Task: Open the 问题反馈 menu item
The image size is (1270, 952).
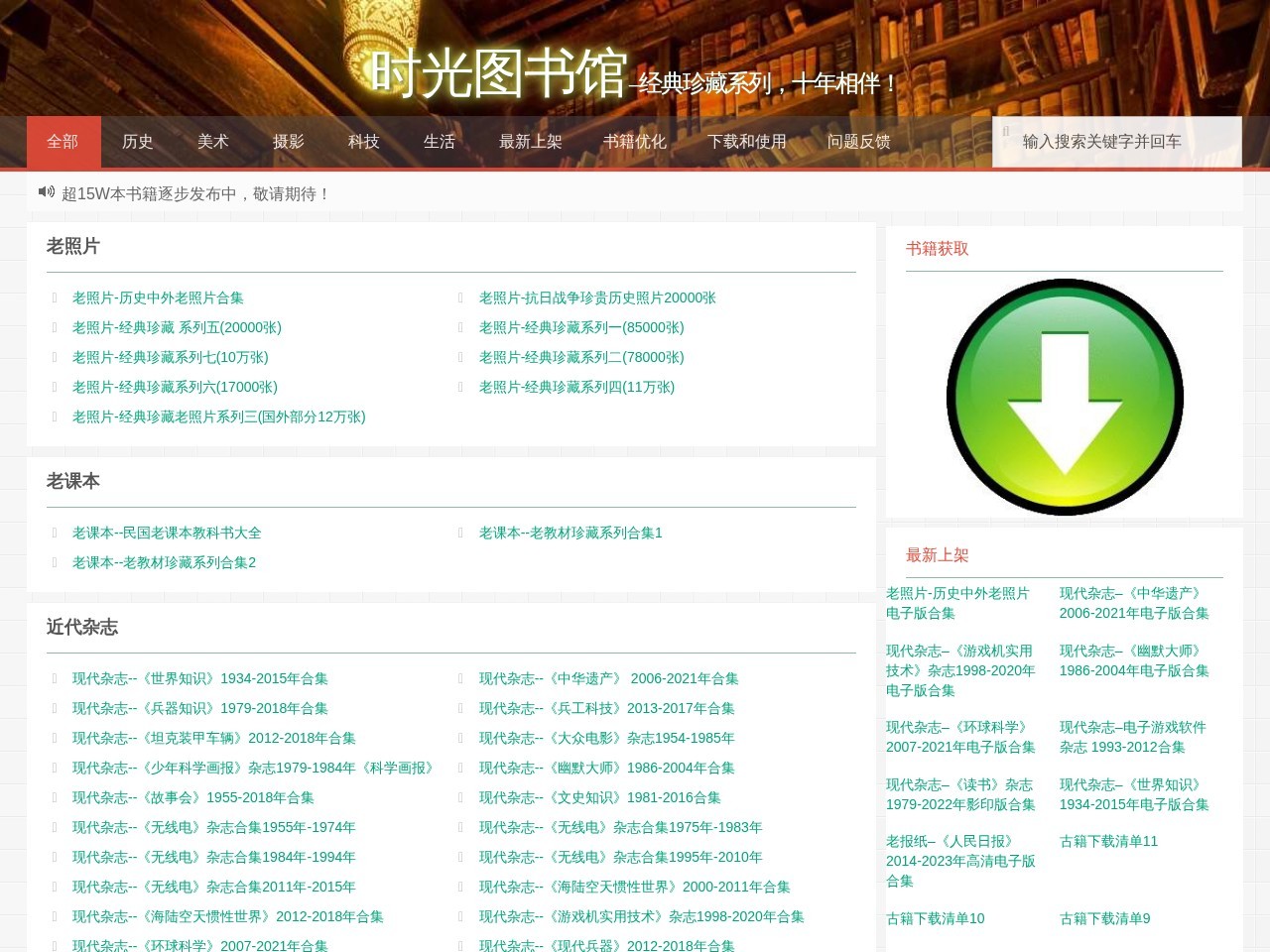Action: pos(858,142)
